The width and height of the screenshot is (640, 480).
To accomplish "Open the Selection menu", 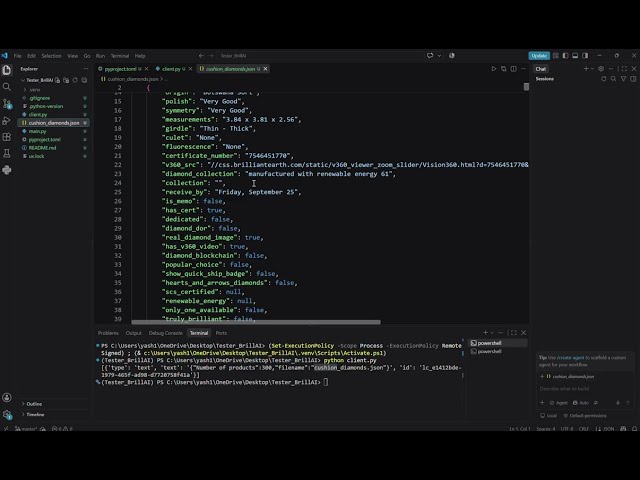I will [51, 56].
